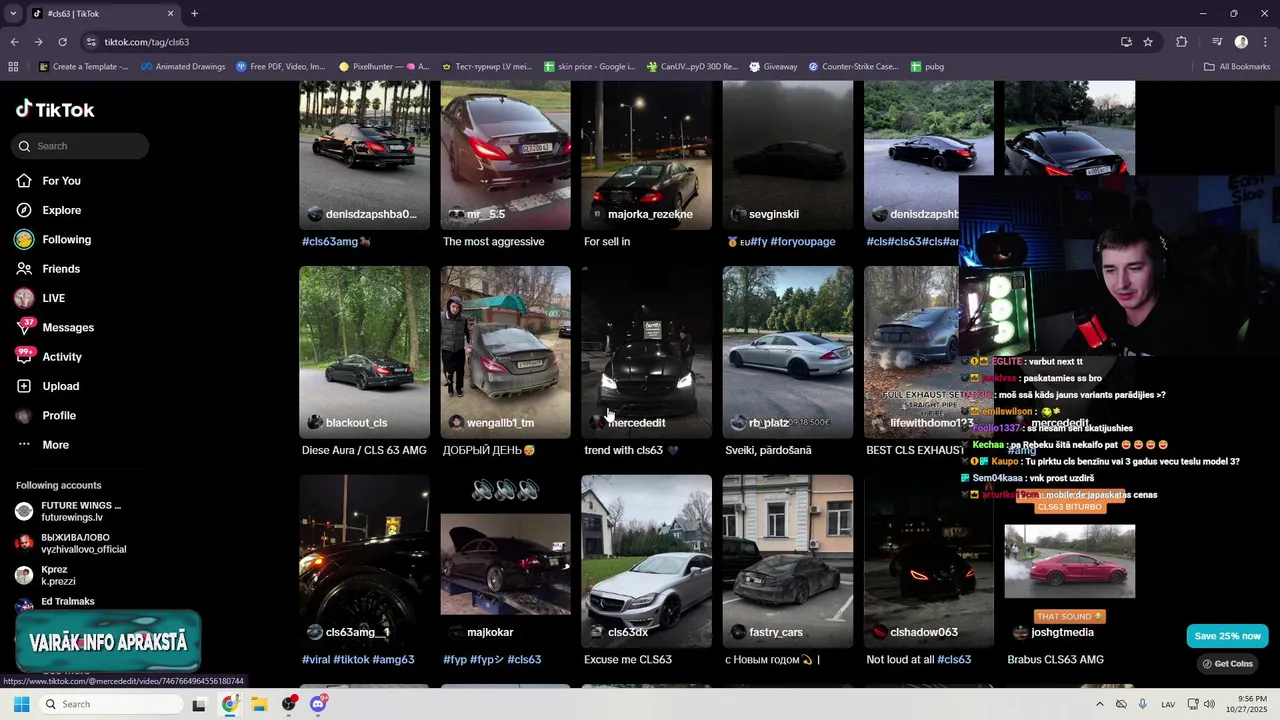1280x720 pixels.
Task: Click the Windows taskbar search box
Action: pyautogui.click(x=112, y=704)
